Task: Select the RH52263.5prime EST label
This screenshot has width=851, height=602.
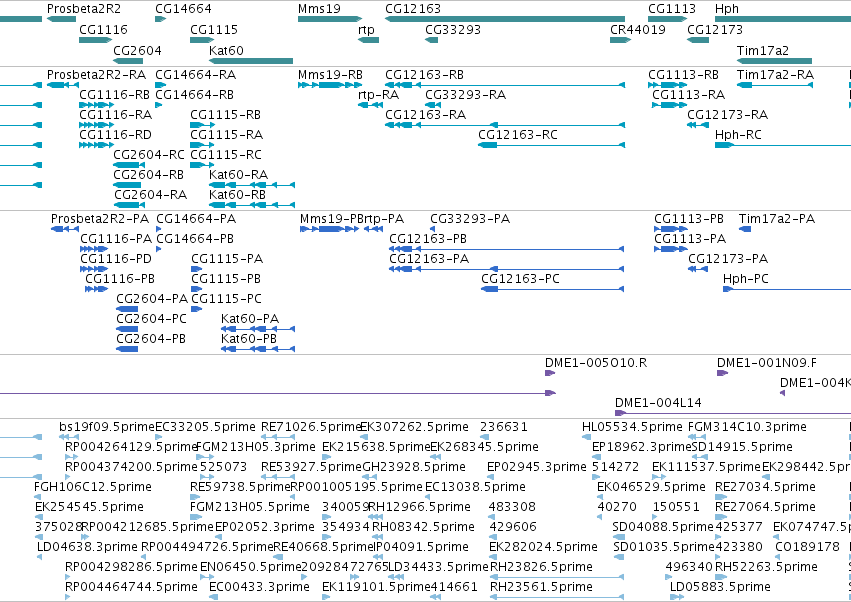Action: point(766,567)
